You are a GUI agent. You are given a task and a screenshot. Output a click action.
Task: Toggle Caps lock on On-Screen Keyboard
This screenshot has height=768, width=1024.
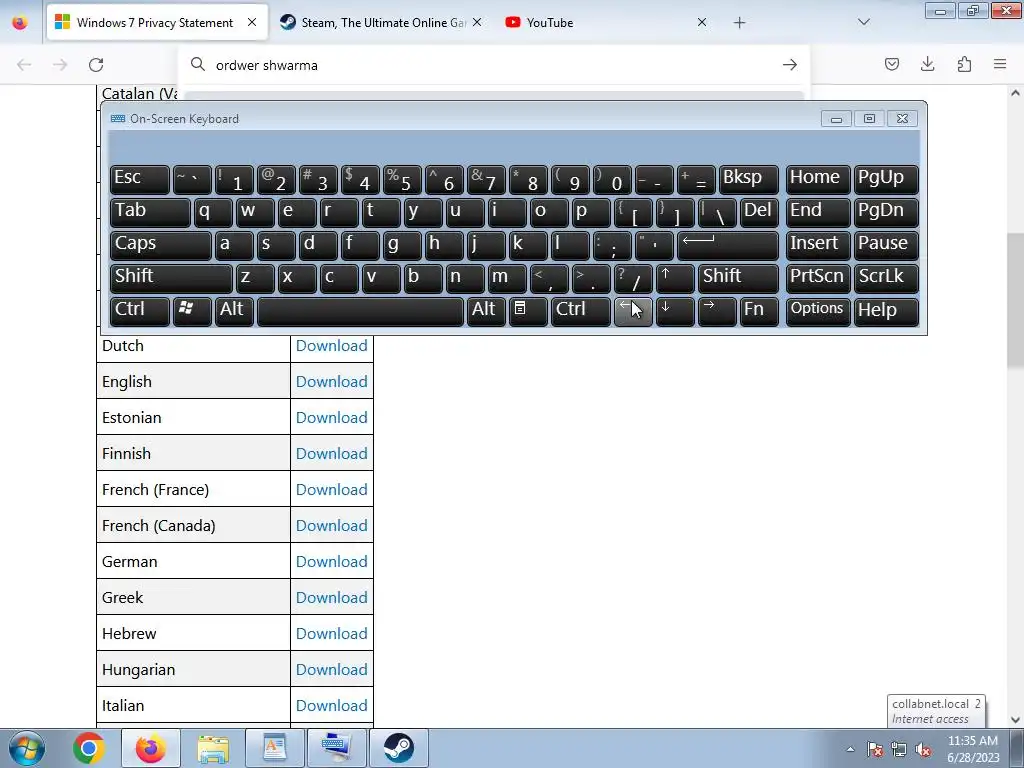tap(161, 246)
